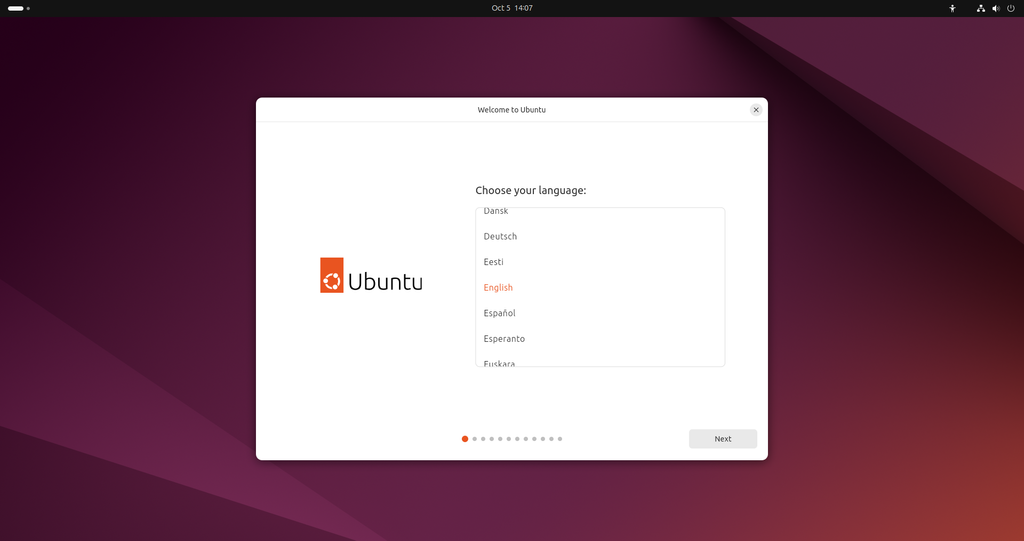1024x541 pixels.
Task: Select Esperanto as the language
Action: point(504,339)
